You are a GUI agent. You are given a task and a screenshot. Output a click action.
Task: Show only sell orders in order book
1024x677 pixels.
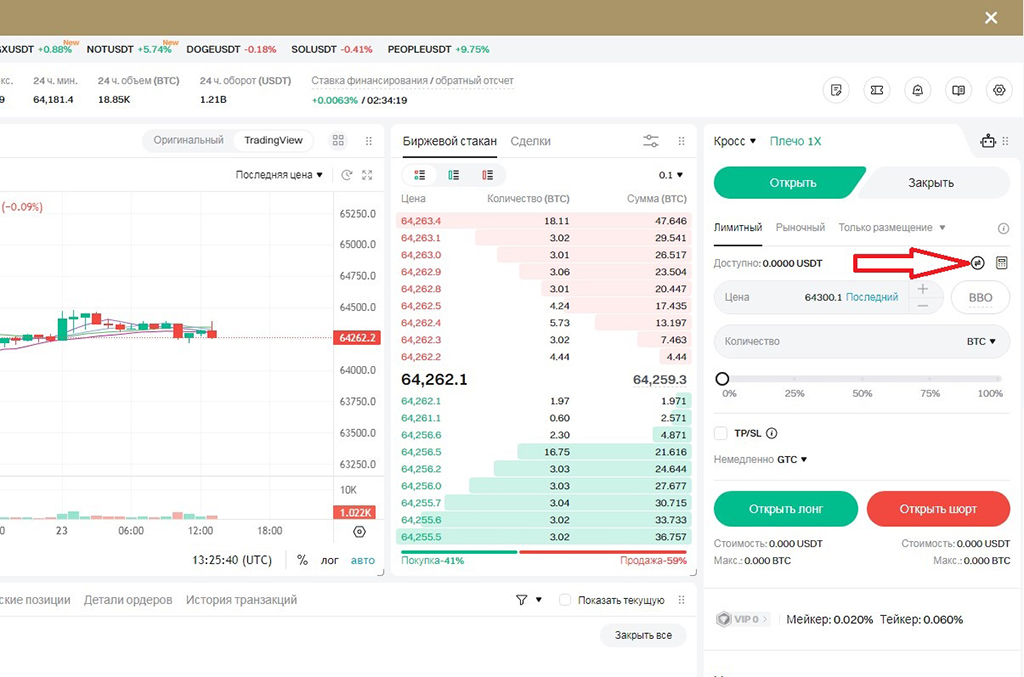coord(487,175)
